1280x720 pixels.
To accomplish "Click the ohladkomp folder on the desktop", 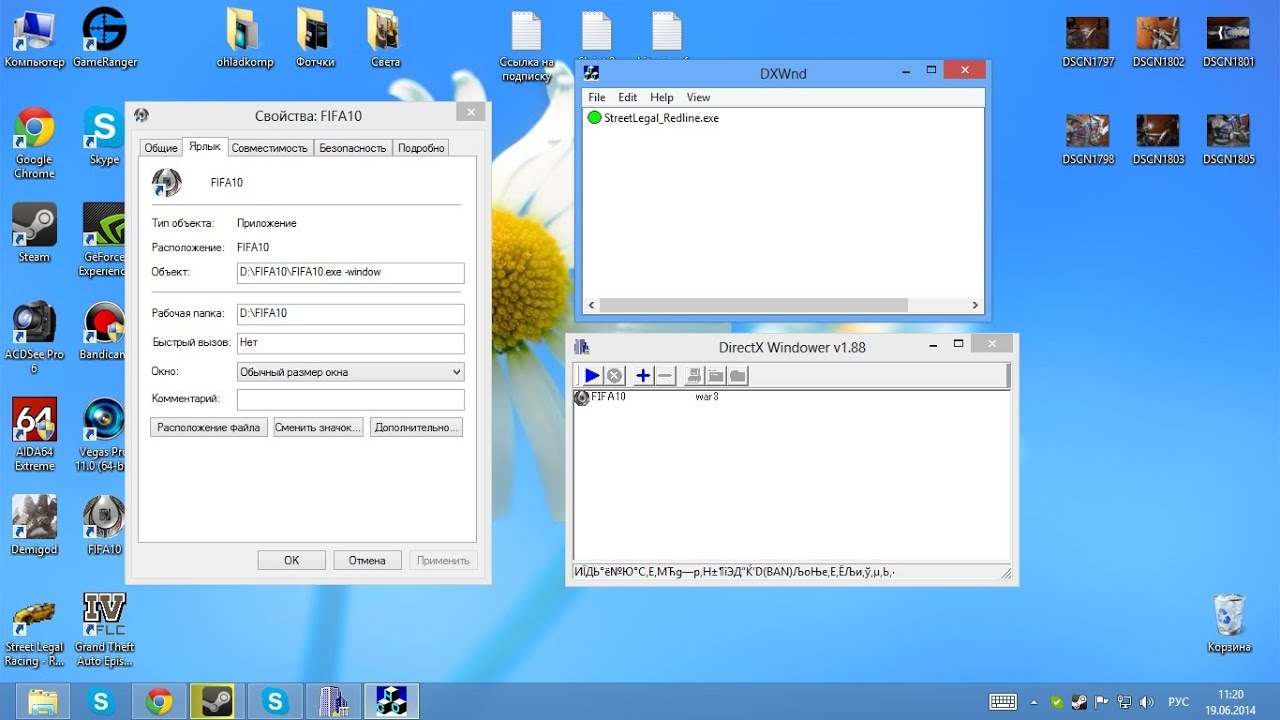I will click(x=245, y=38).
